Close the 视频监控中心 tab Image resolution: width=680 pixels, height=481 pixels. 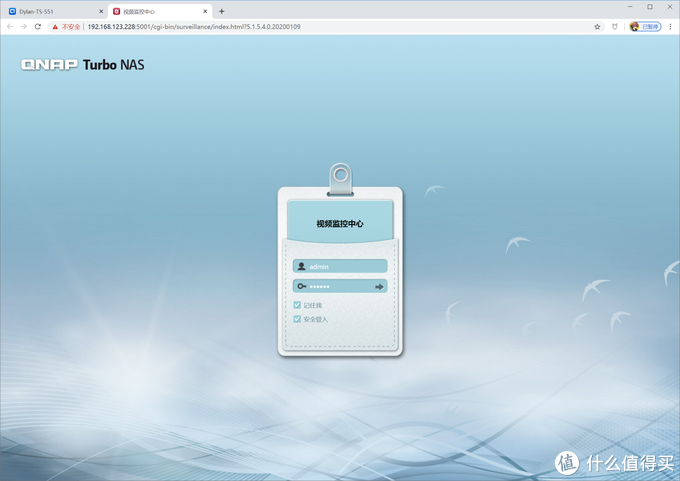click(205, 12)
